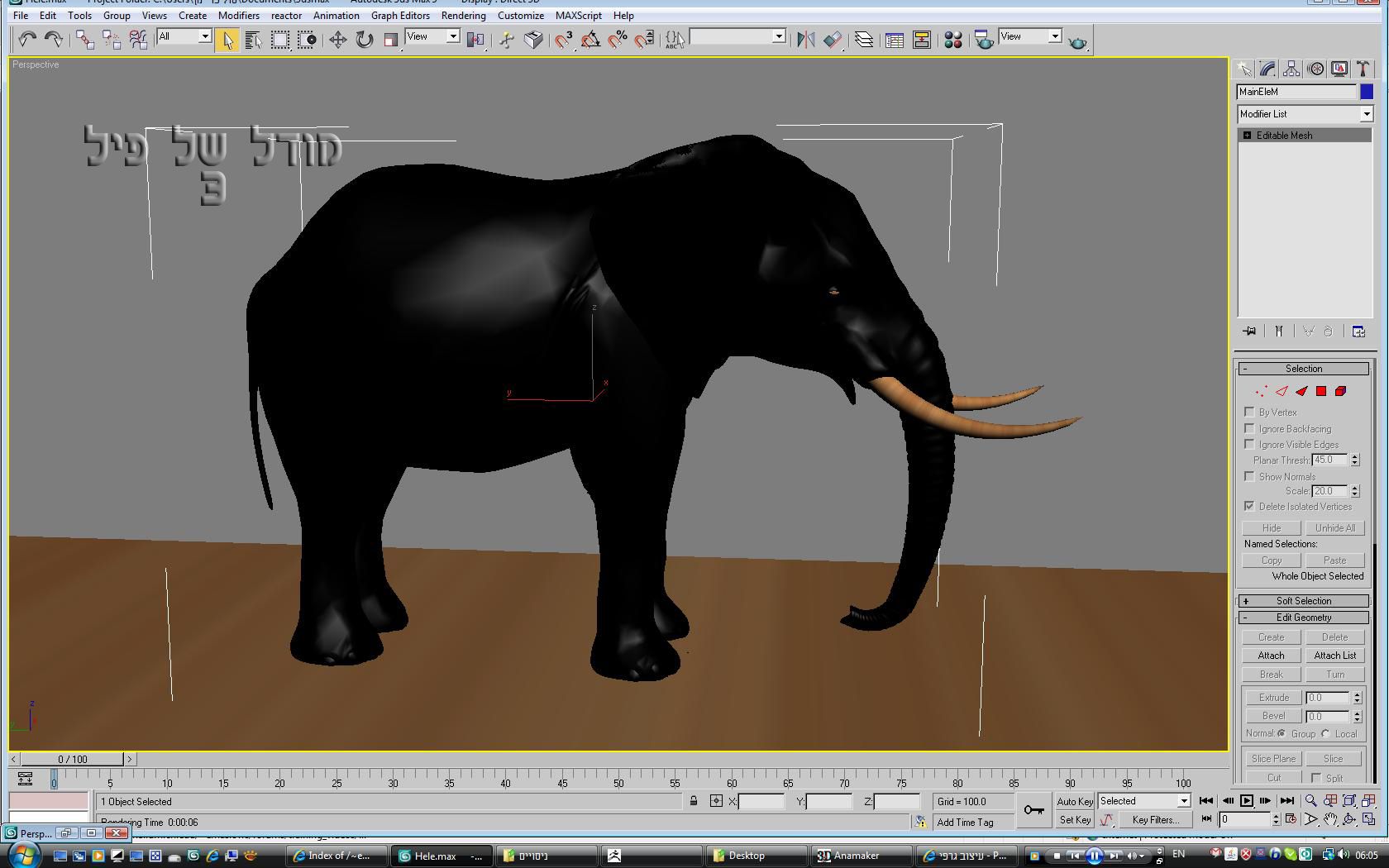Select the Local normal radio button
Image resolution: width=1389 pixels, height=868 pixels.
1326,733
